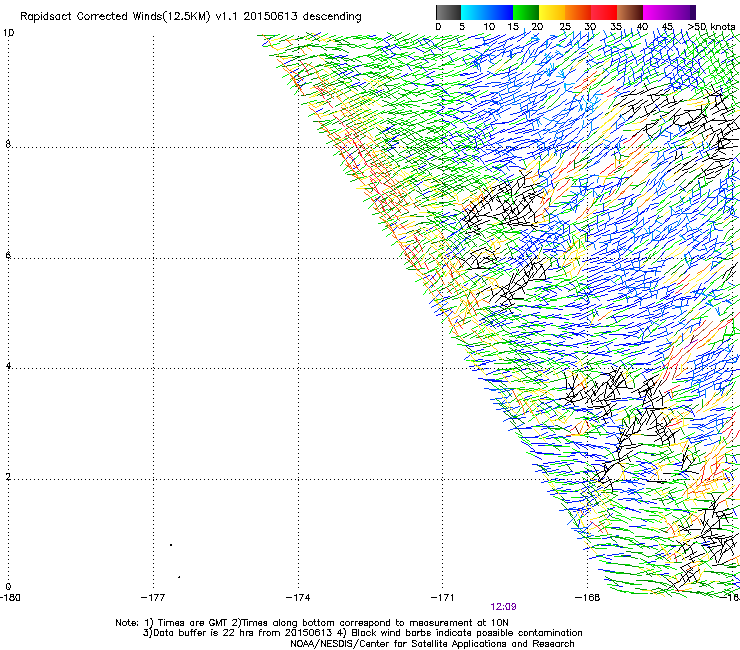740x650 pixels.
Task: Click the longitude label '-177'
Action: (153, 598)
